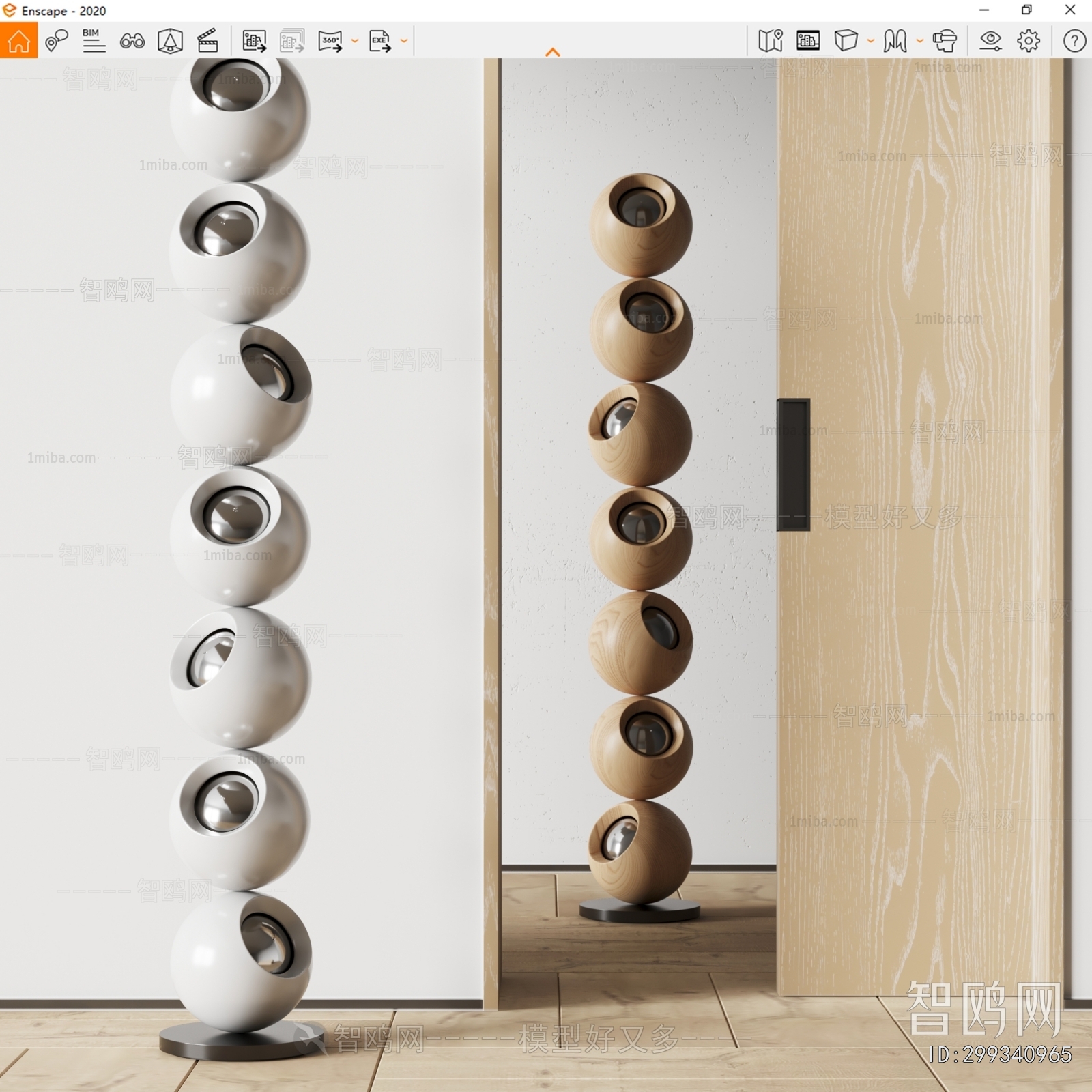This screenshot has width=1092, height=1092.
Task: Open the minimap icon
Action: point(771,40)
